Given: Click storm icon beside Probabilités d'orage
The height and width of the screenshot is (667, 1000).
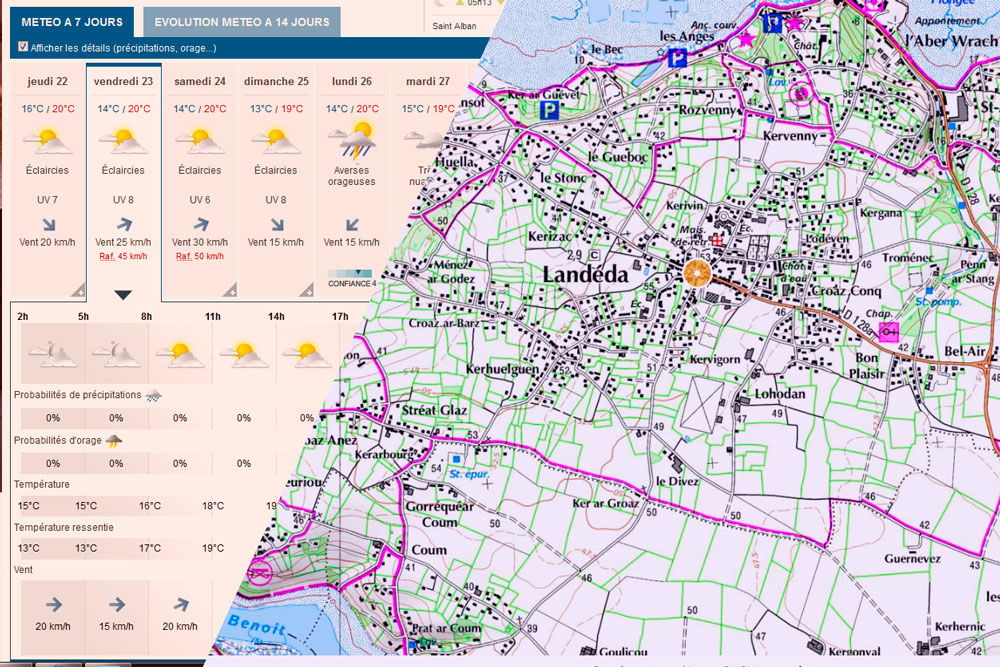Looking at the screenshot, I should tap(114, 441).
